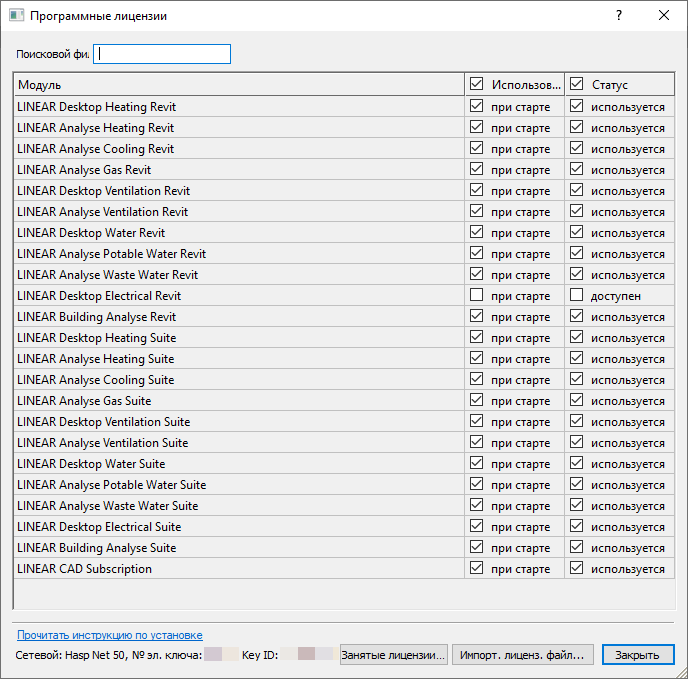Toggle status checkbox for LINEAR Analyse Waste Water Revit
The image size is (688, 679).
[576, 274]
